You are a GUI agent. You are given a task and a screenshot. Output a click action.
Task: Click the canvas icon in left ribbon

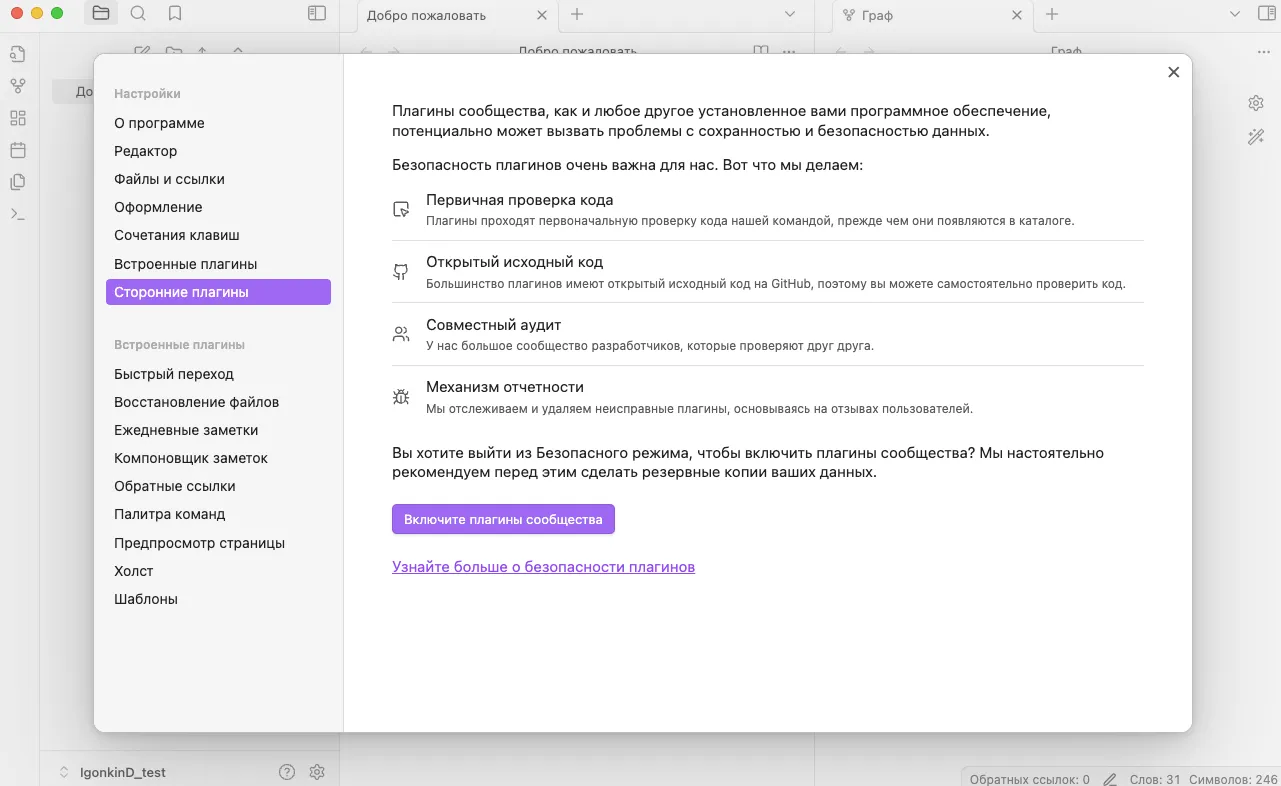pyautogui.click(x=18, y=118)
